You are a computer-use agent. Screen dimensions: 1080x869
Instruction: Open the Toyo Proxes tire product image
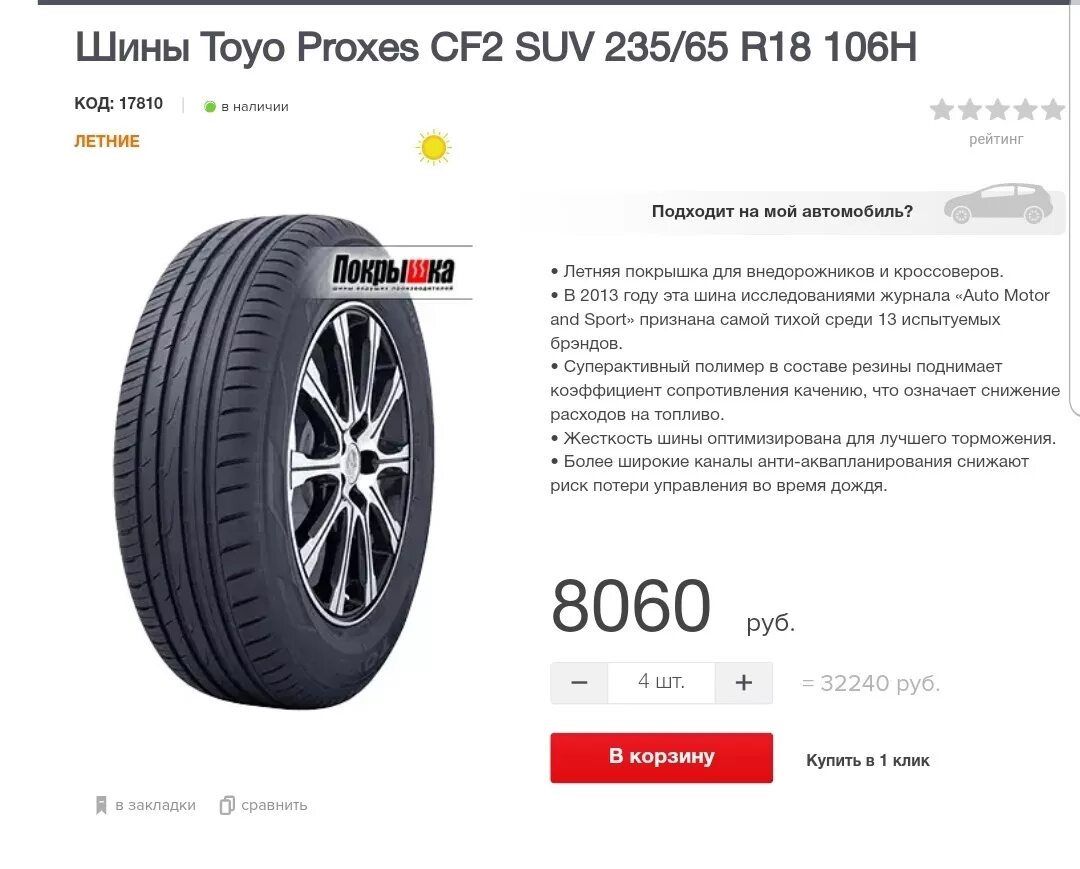pyautogui.click(x=274, y=461)
